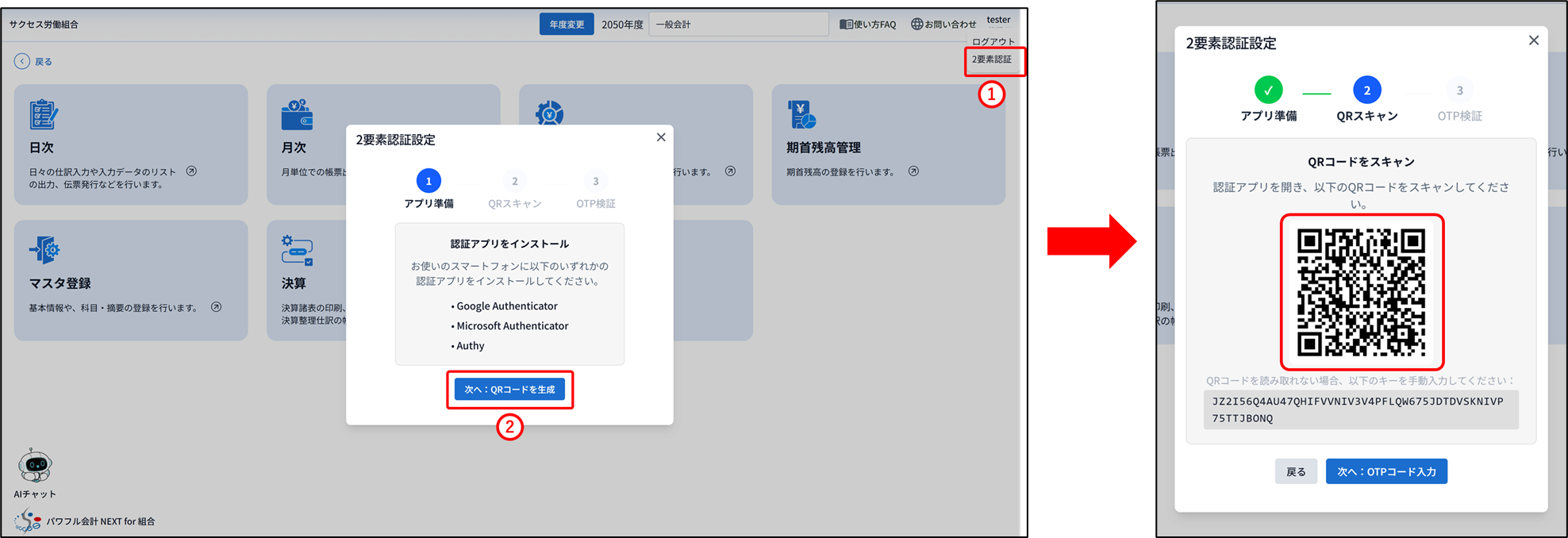Open 2要素認証 menu link
The height and width of the screenshot is (538, 1568).
click(992, 60)
